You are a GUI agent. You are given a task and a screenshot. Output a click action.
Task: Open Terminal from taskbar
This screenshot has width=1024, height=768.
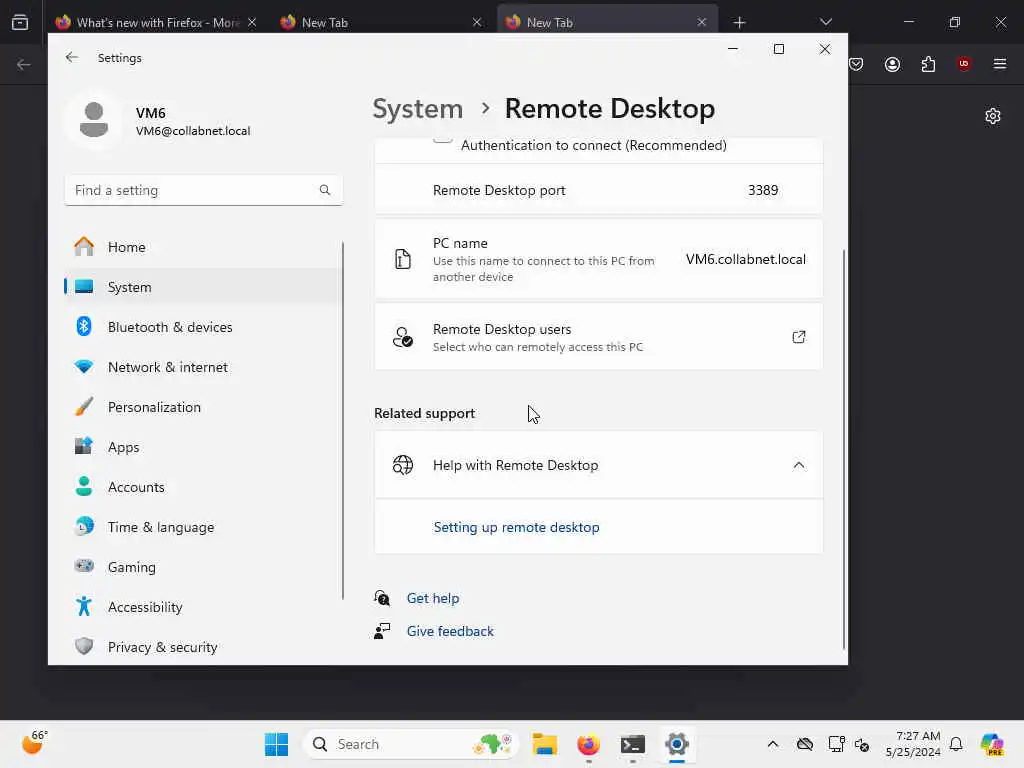coord(633,744)
